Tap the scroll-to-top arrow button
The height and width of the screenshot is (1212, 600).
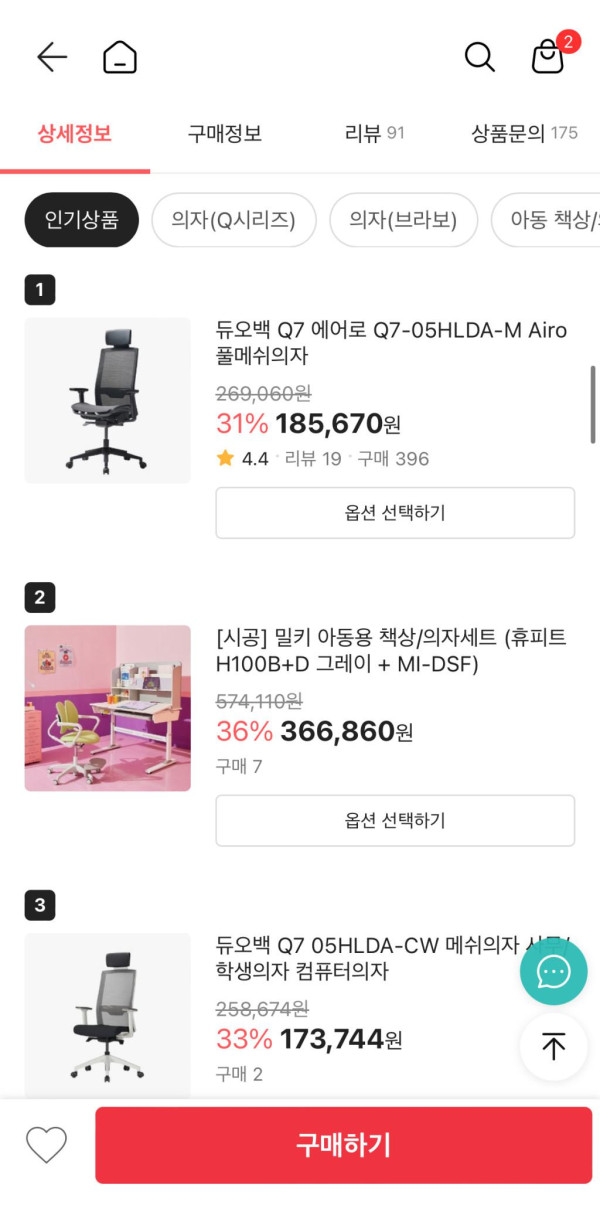(553, 1047)
